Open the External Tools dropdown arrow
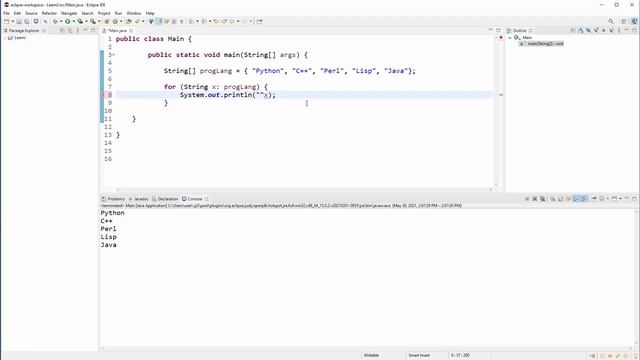The width and height of the screenshot is (640, 360). click(99, 21)
